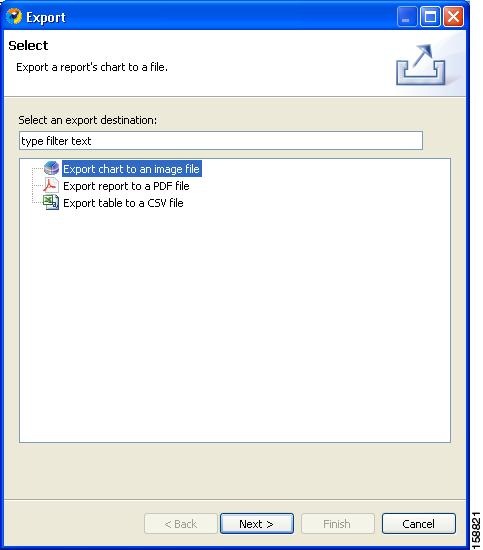
Task: Close the Export window with X
Action: pos(454,17)
